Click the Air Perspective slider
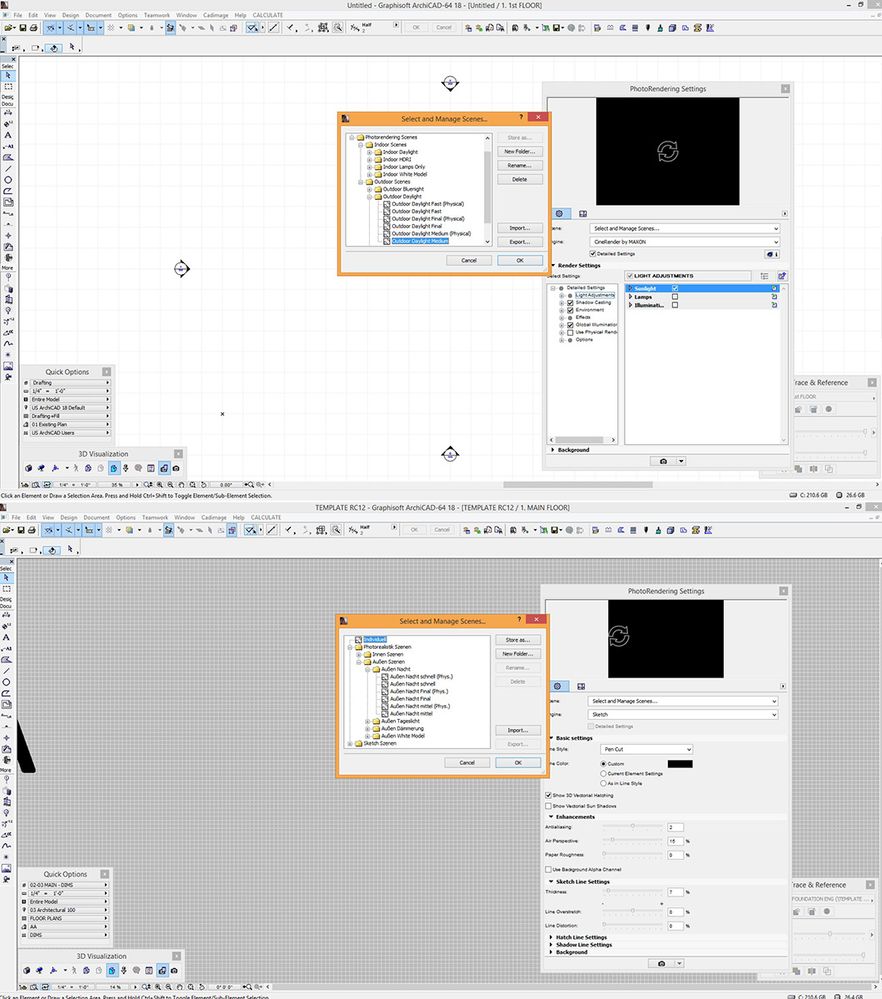 click(x=633, y=840)
